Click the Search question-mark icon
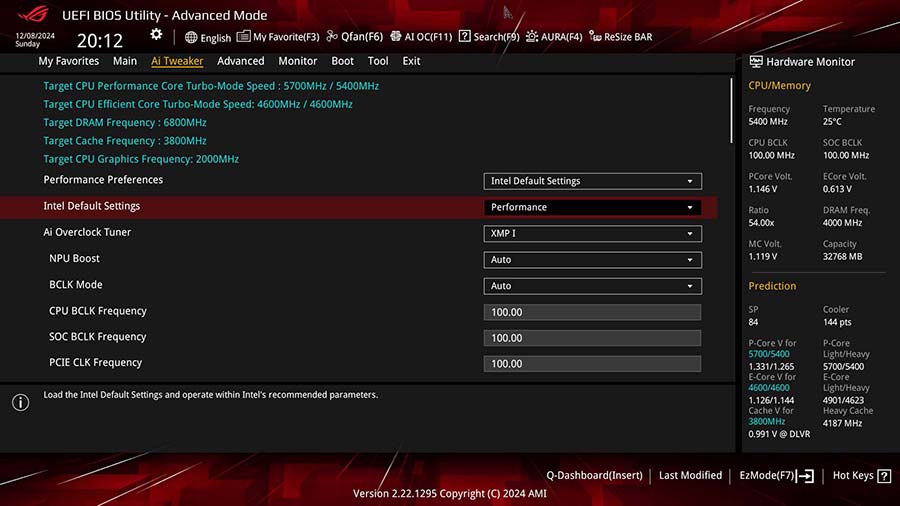The width and height of the screenshot is (900, 506). [x=464, y=36]
